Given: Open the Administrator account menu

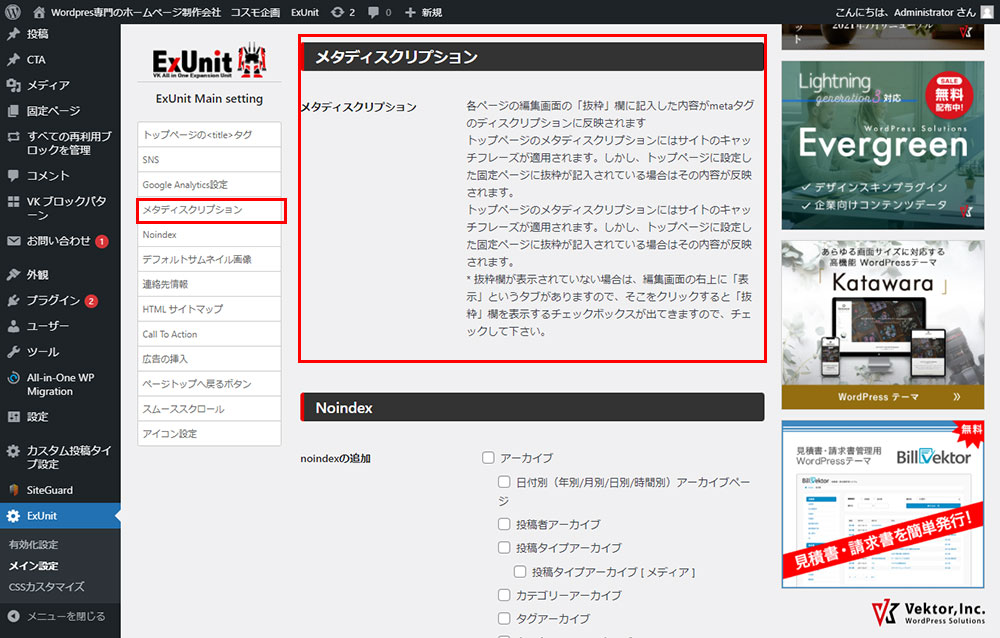Looking at the screenshot, I should click(903, 12).
